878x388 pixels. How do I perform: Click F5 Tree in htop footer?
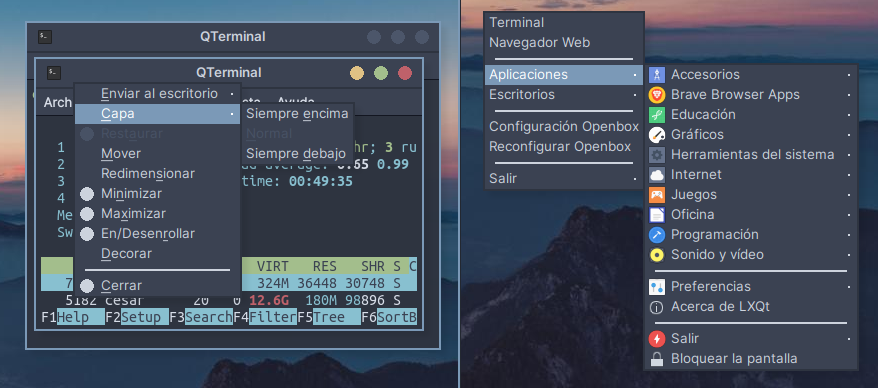point(329,317)
